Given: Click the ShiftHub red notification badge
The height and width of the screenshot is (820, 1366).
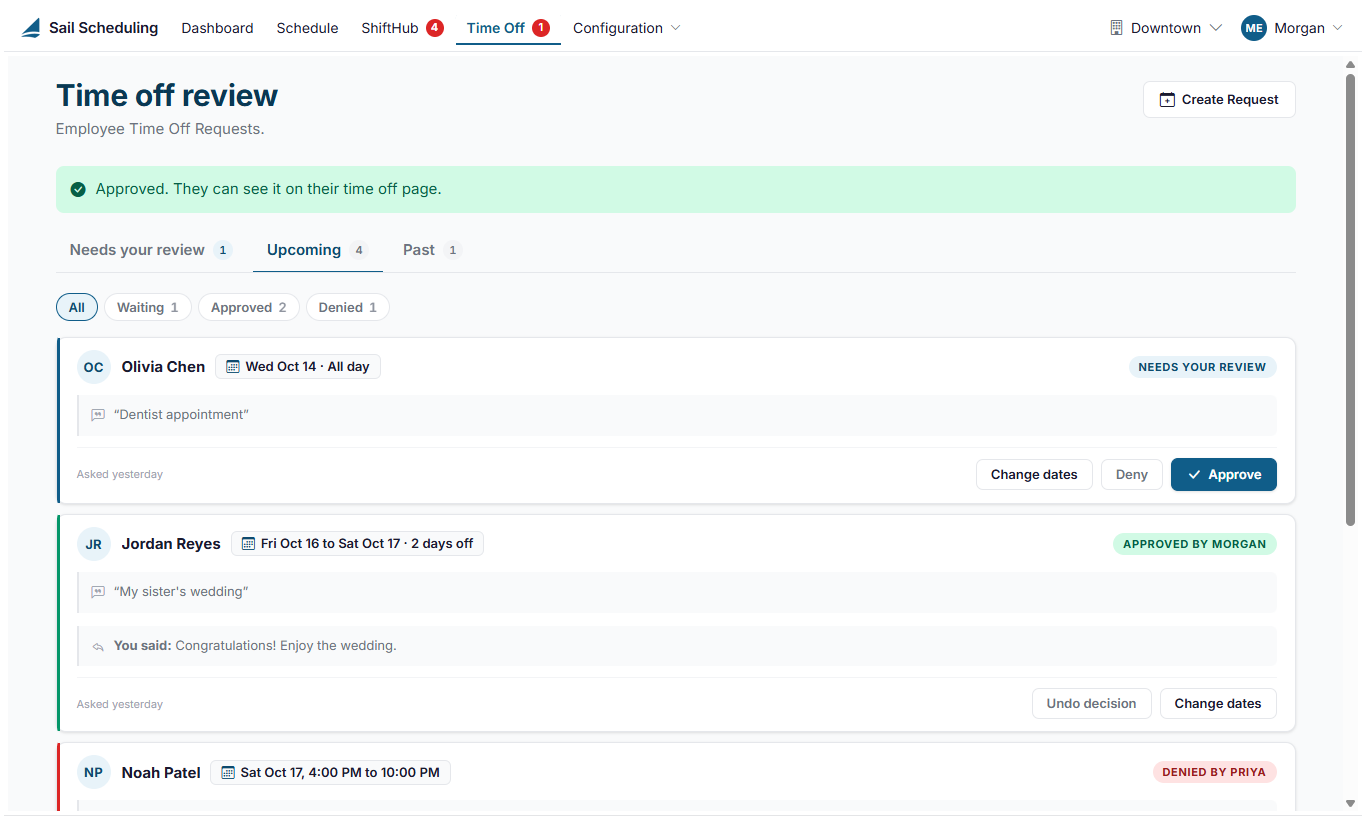Looking at the screenshot, I should [435, 28].
